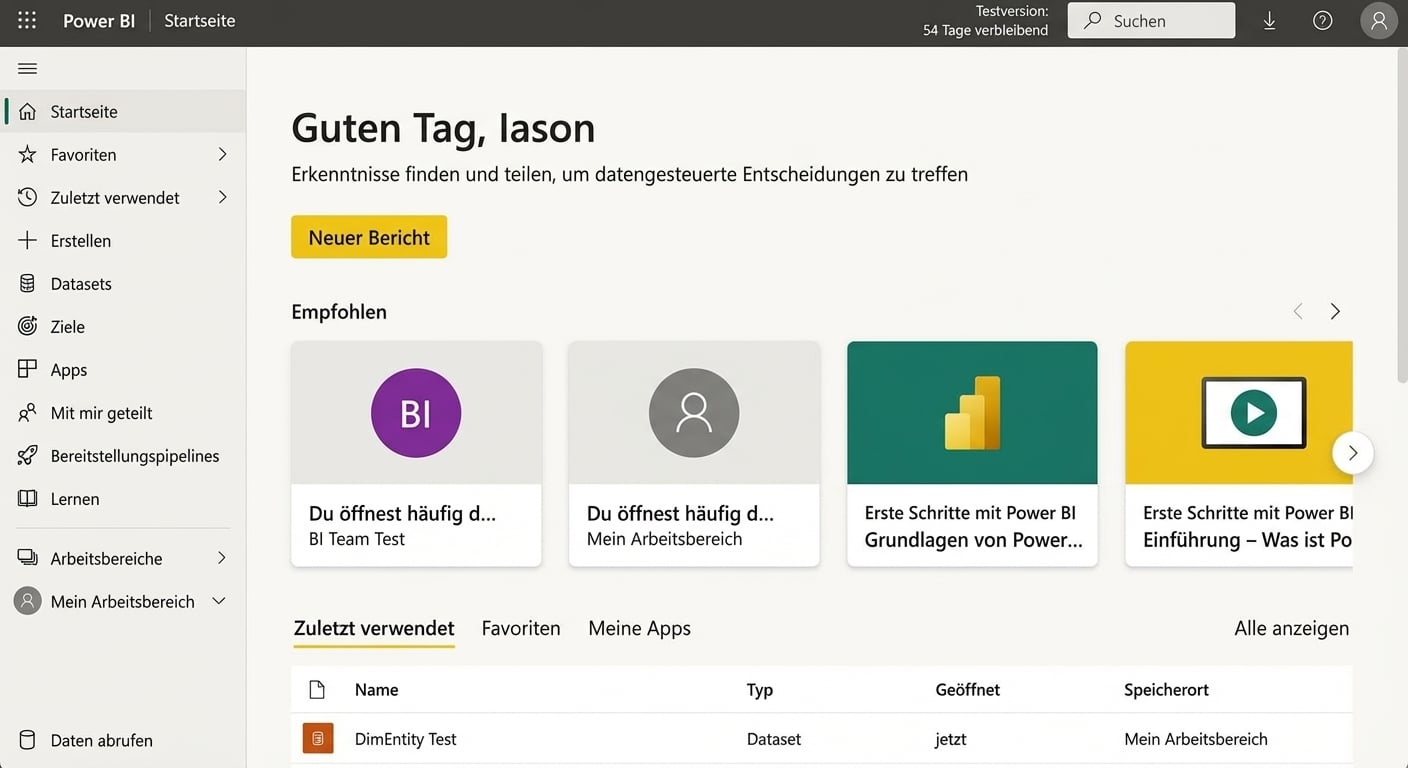Collapse navigation with the hamburger icon
1408x768 pixels.
(27, 69)
